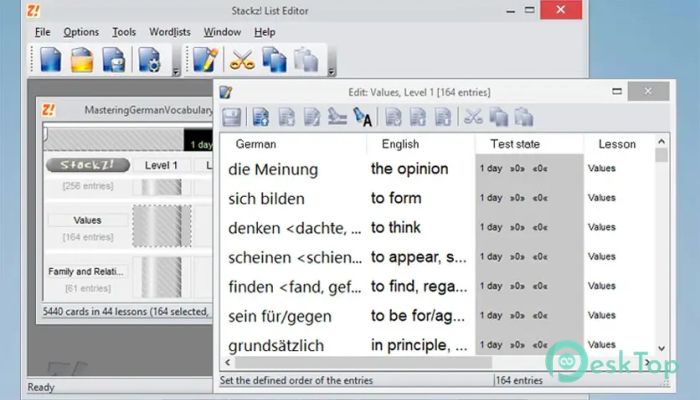Click the page-with-checkmark icon in Edit window
700x400 pixels.
[x=393, y=117]
